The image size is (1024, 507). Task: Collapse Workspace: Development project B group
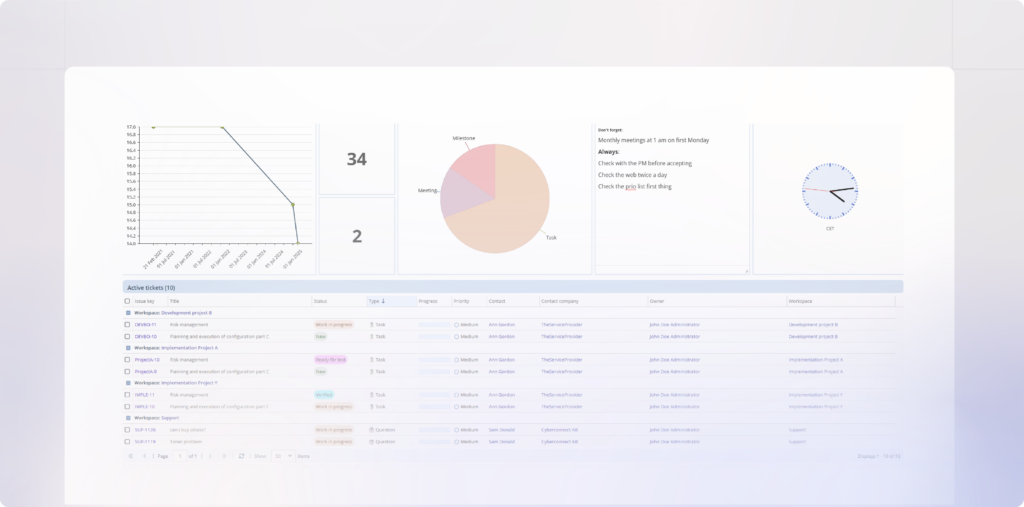click(x=128, y=313)
